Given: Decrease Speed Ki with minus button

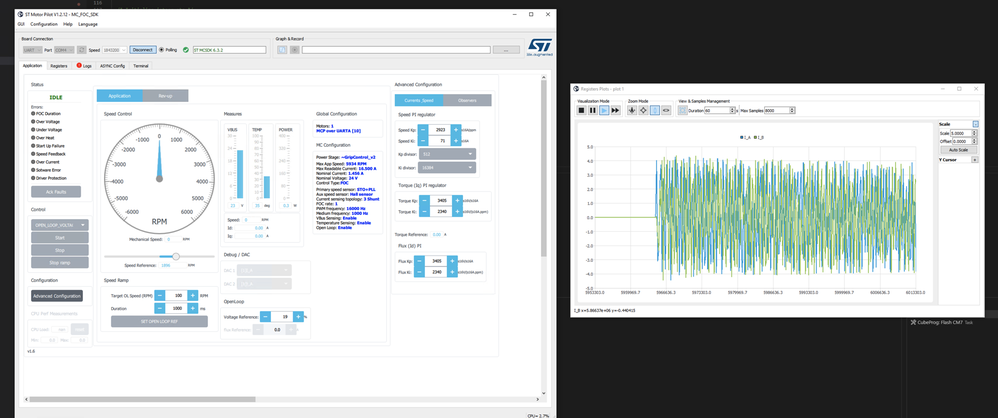Looking at the screenshot, I should click(423, 141).
